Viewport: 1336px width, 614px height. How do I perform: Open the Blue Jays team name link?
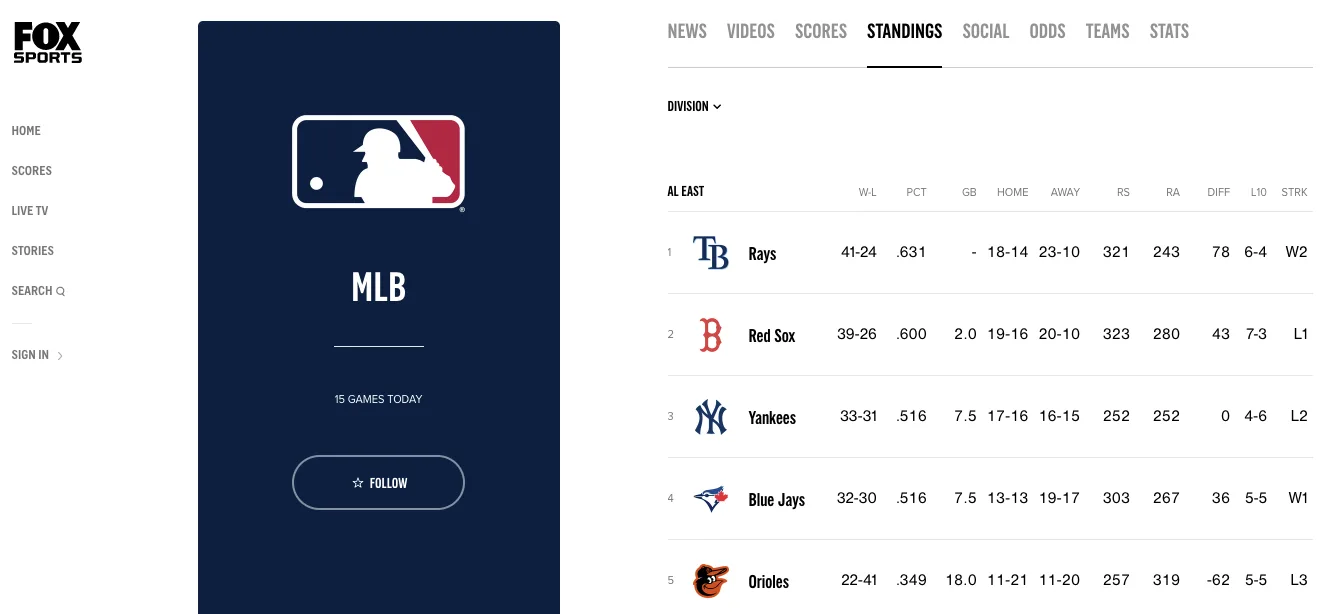pos(776,500)
